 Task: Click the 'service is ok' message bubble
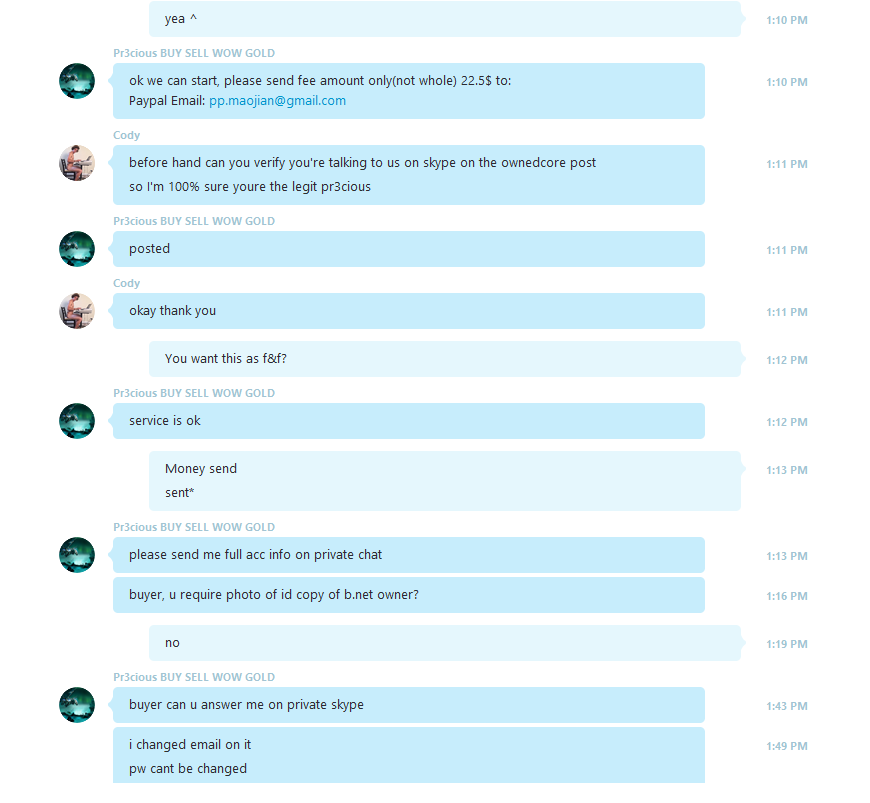pos(409,421)
